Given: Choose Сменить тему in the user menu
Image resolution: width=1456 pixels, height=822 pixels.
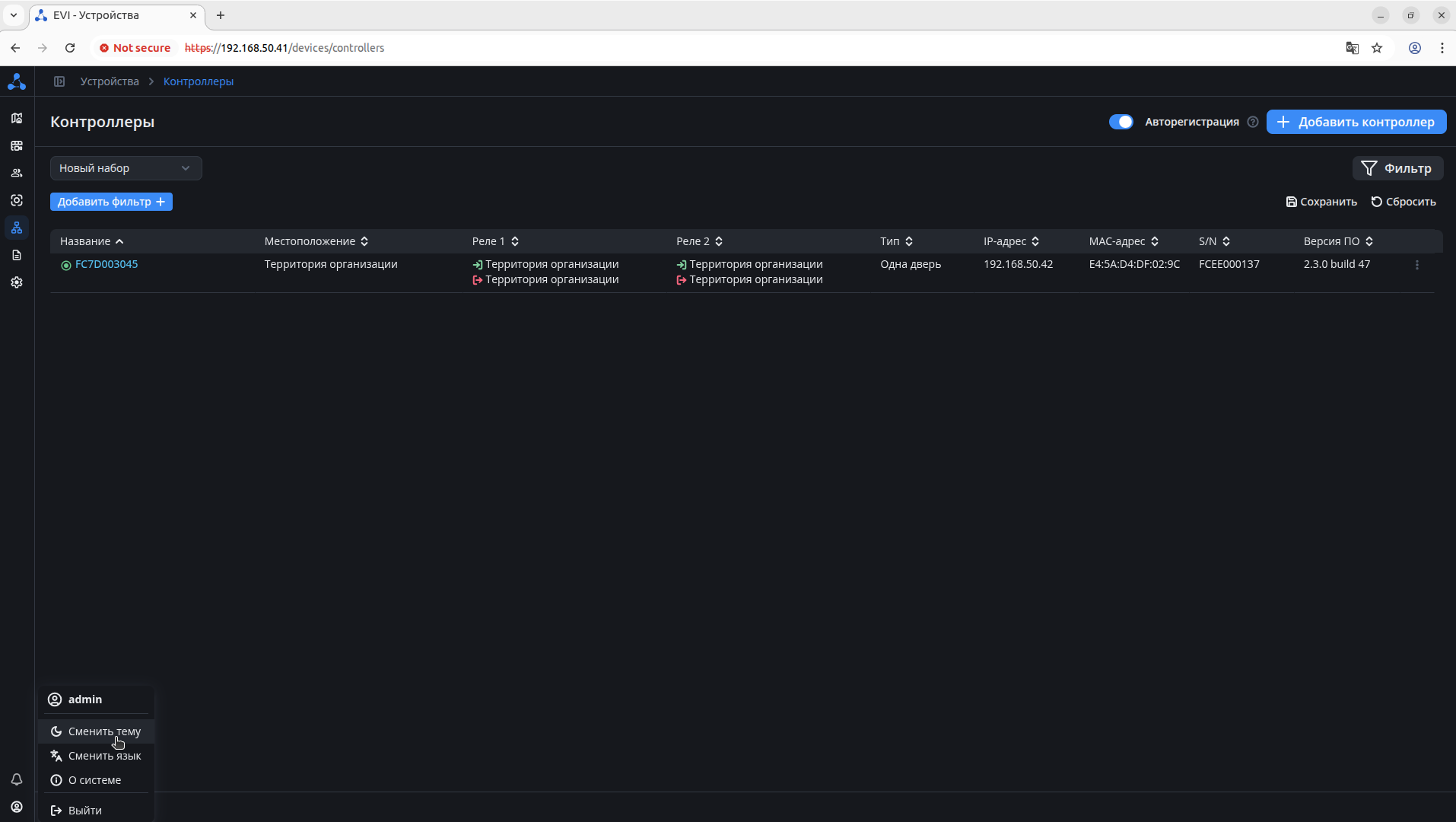Looking at the screenshot, I should 97,731.
